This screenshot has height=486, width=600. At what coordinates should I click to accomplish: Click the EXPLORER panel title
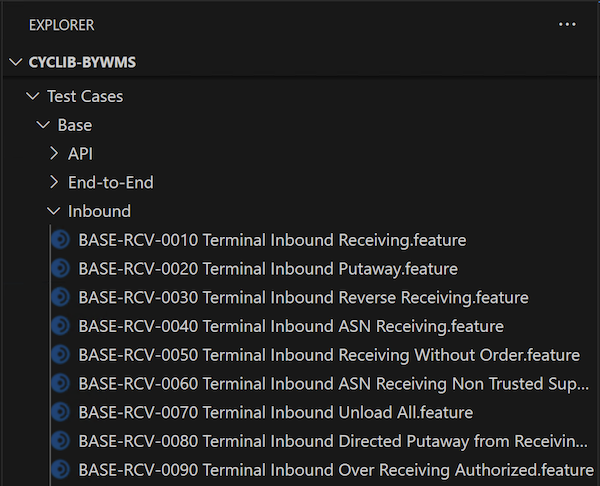(62, 25)
